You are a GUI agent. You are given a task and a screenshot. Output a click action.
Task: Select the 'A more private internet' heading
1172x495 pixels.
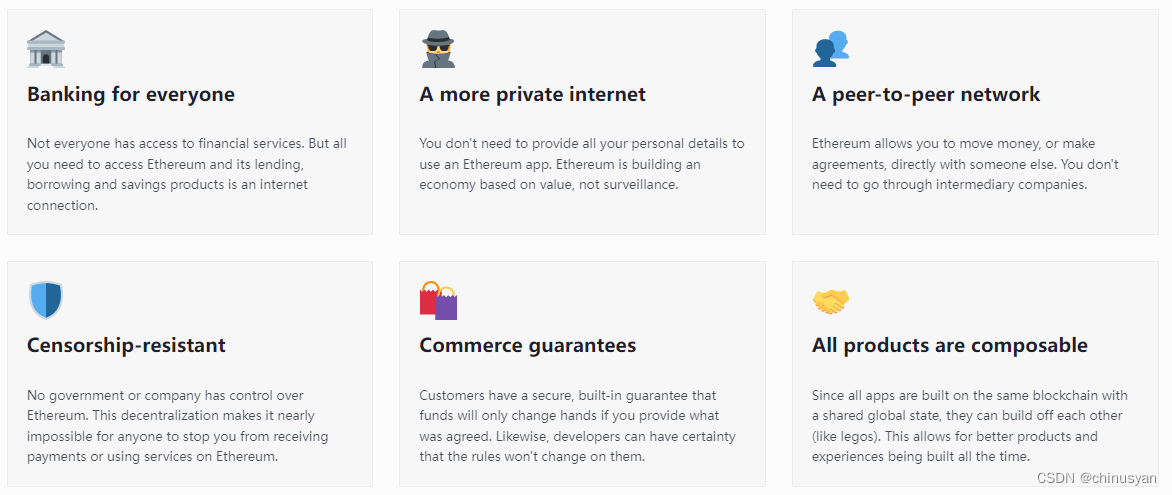coord(532,94)
